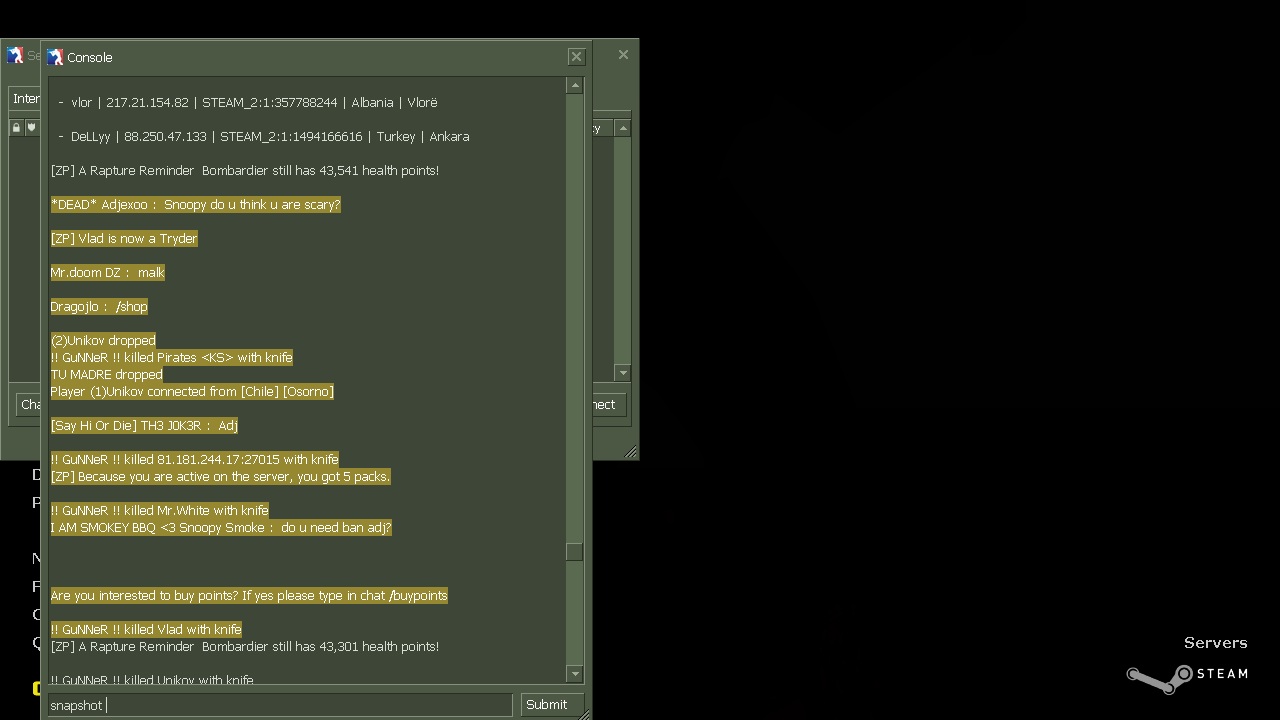This screenshot has height=720, width=1280.
Task: Click the console scrollbar up arrow
Action: point(574,86)
